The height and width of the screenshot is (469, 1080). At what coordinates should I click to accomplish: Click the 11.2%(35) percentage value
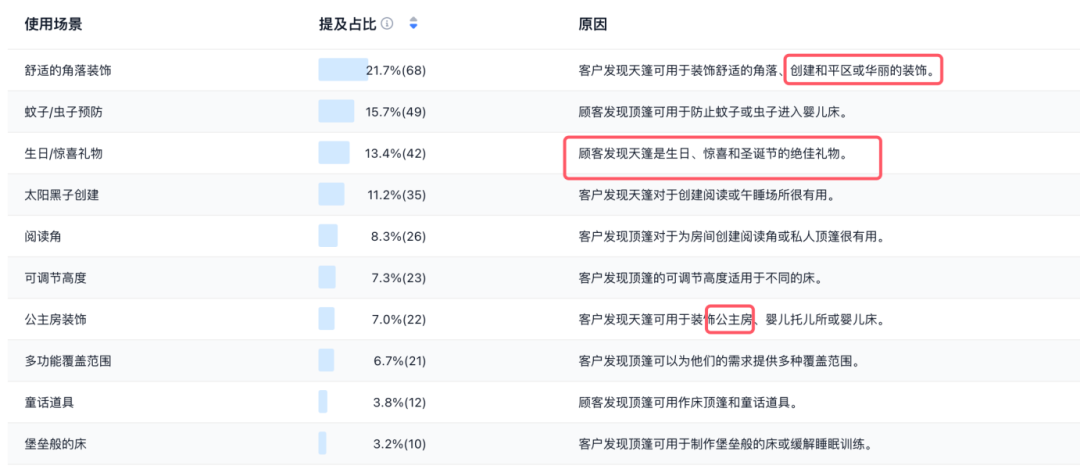(396, 195)
